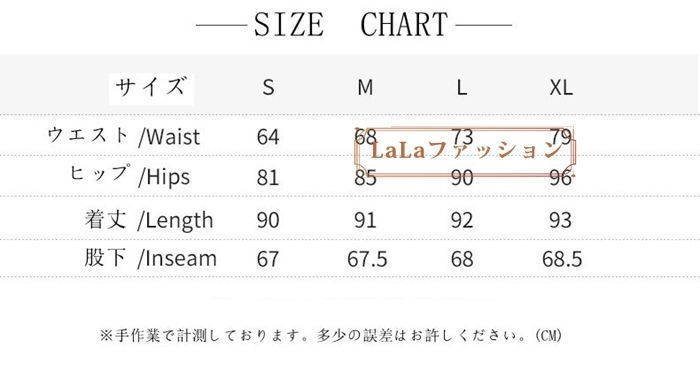Click the inseam value 68 for L
Image resolution: width=700 pixels, height=387 pixels.
point(462,259)
